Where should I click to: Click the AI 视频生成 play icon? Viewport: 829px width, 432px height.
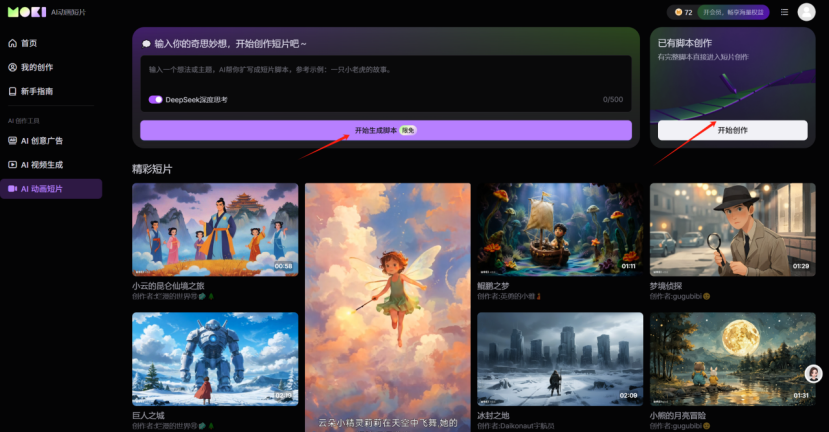[x=13, y=164]
